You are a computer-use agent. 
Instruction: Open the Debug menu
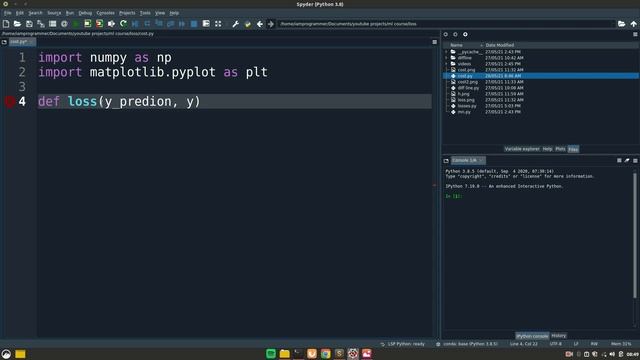click(85, 13)
